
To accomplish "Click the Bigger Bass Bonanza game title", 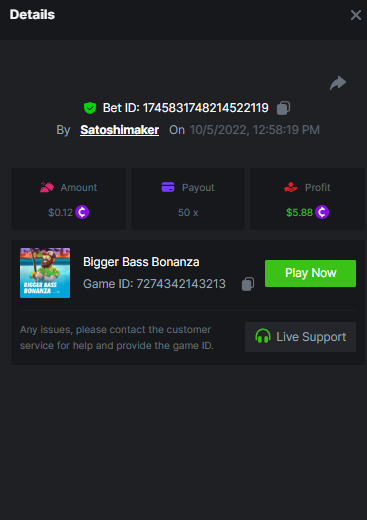I will pos(141,262).
